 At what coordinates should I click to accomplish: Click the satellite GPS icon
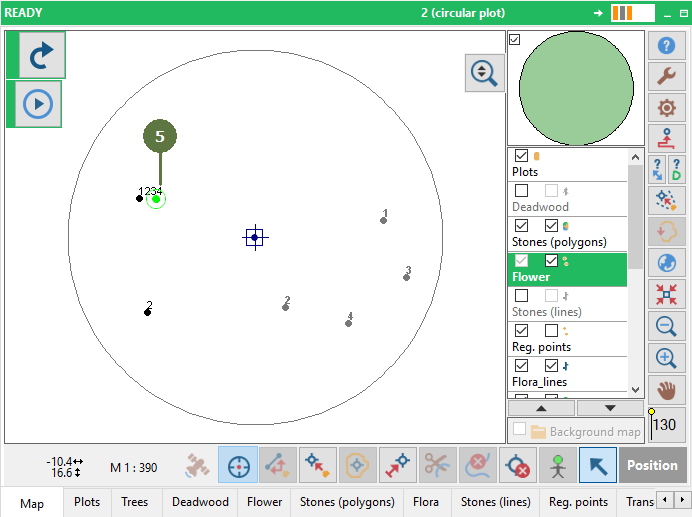point(197,465)
